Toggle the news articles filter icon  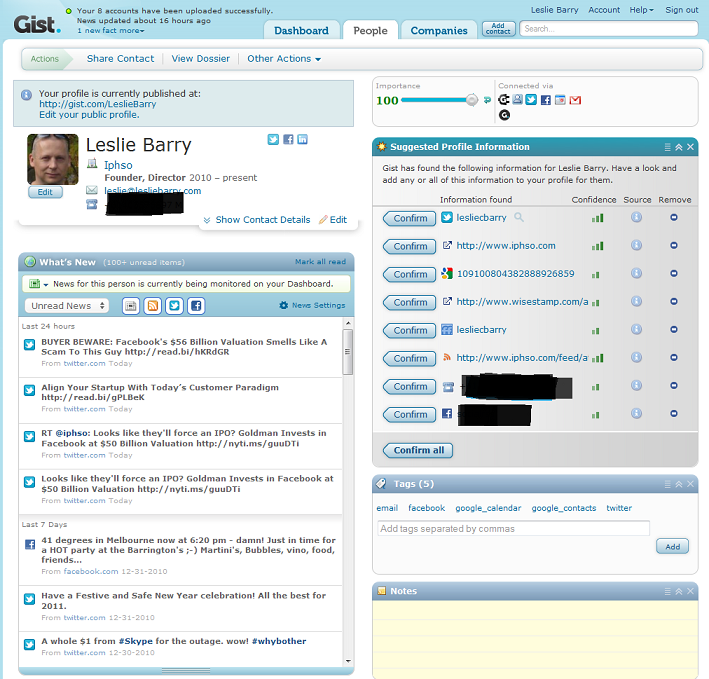[x=131, y=306]
